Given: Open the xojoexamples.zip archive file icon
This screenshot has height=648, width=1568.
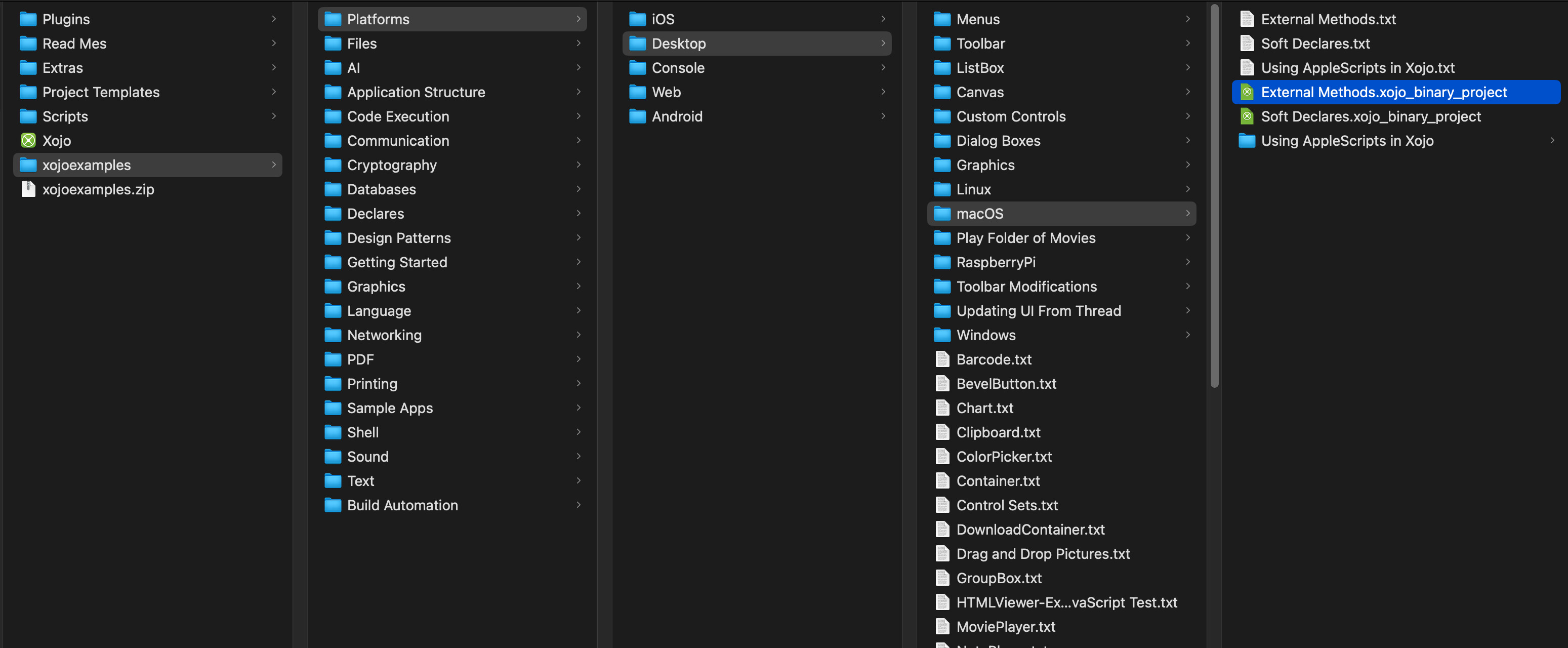Looking at the screenshot, I should [x=28, y=189].
